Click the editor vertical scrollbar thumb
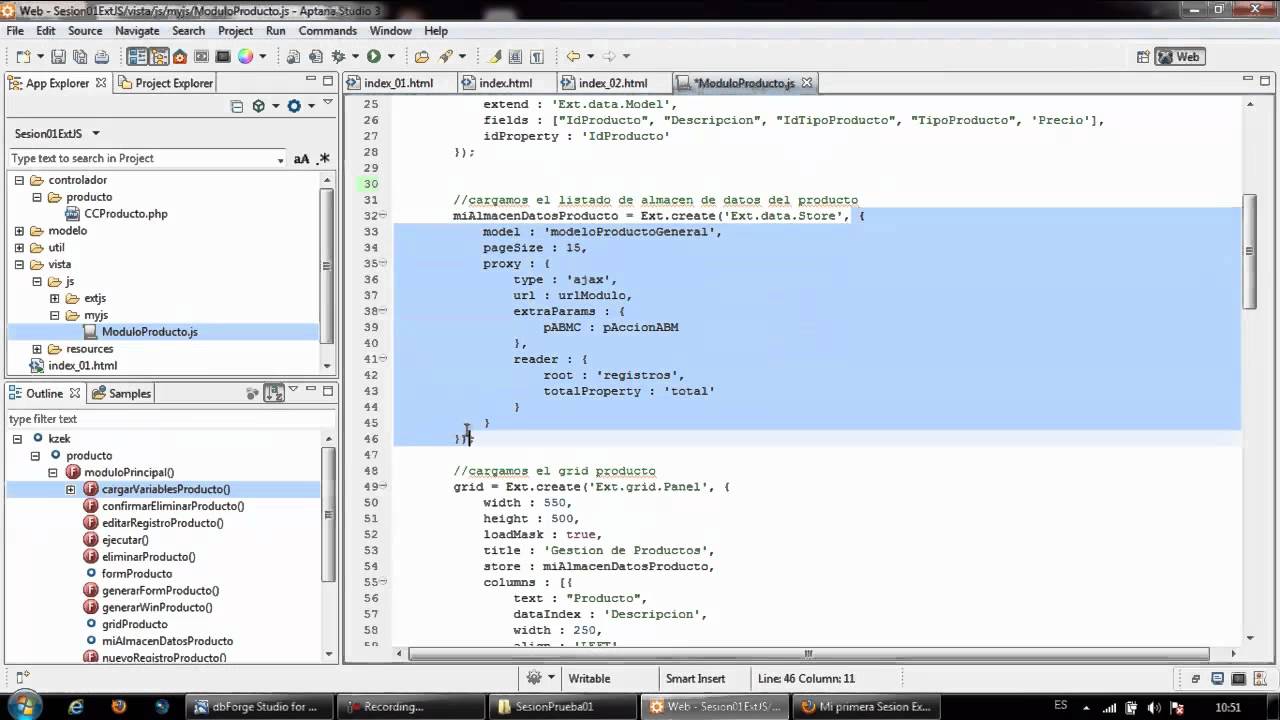This screenshot has height=720, width=1280. (x=1249, y=250)
